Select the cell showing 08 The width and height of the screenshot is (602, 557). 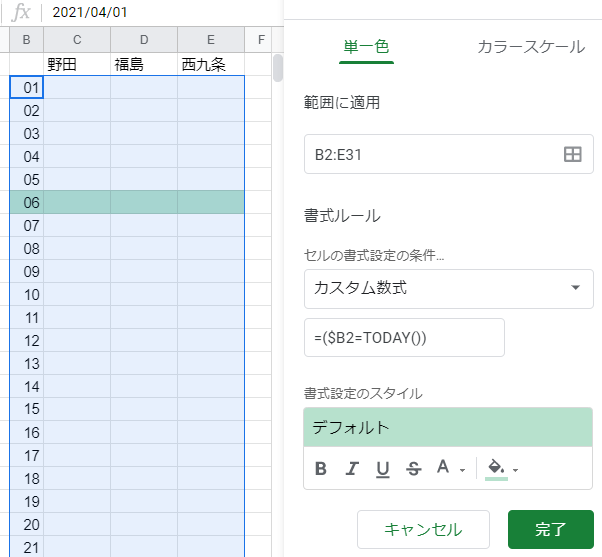[x=26, y=248]
